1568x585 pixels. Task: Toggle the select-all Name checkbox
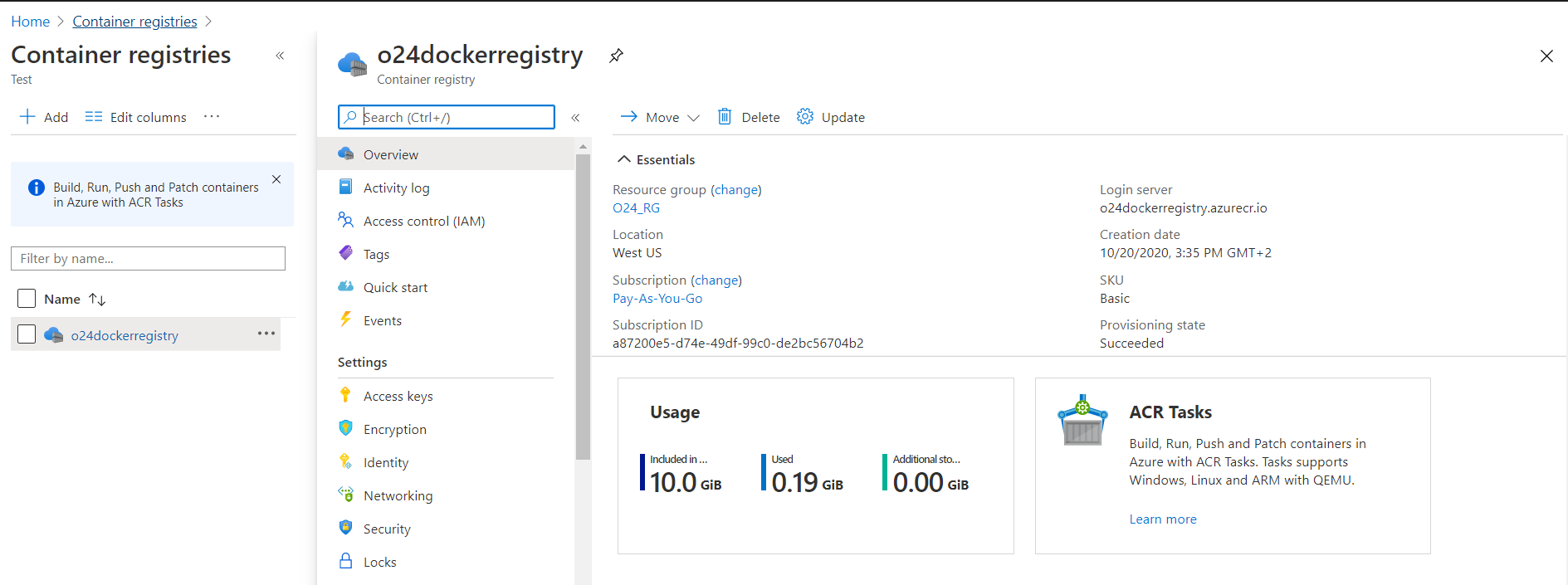[27, 299]
